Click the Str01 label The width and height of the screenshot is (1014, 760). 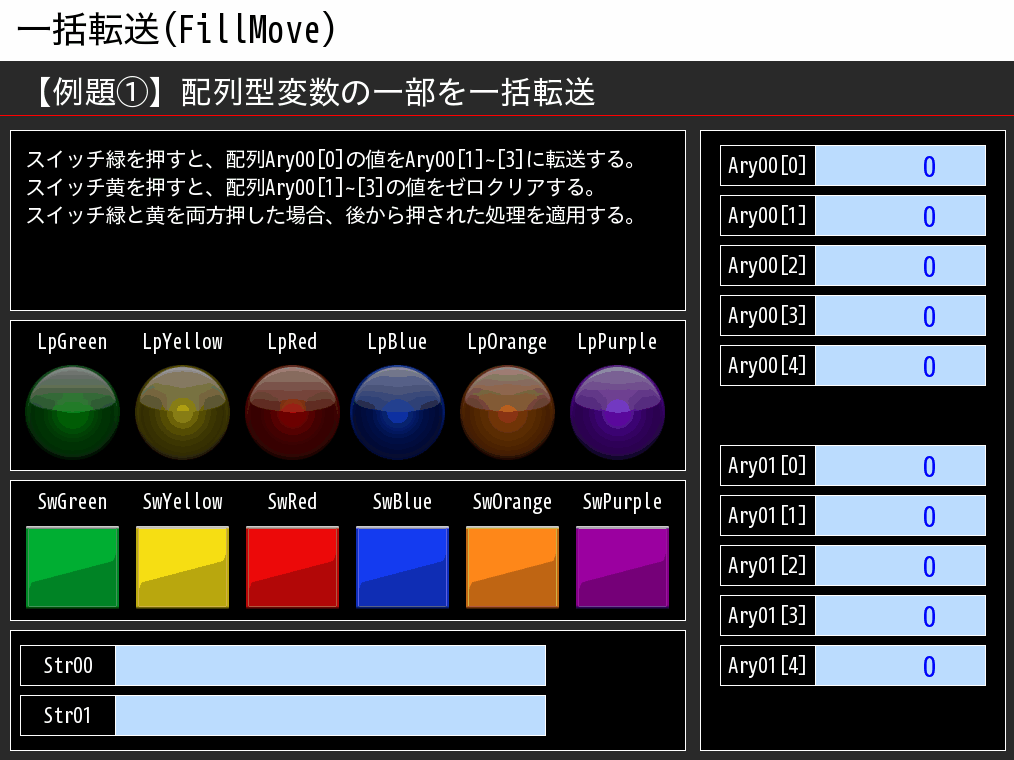click(68, 715)
